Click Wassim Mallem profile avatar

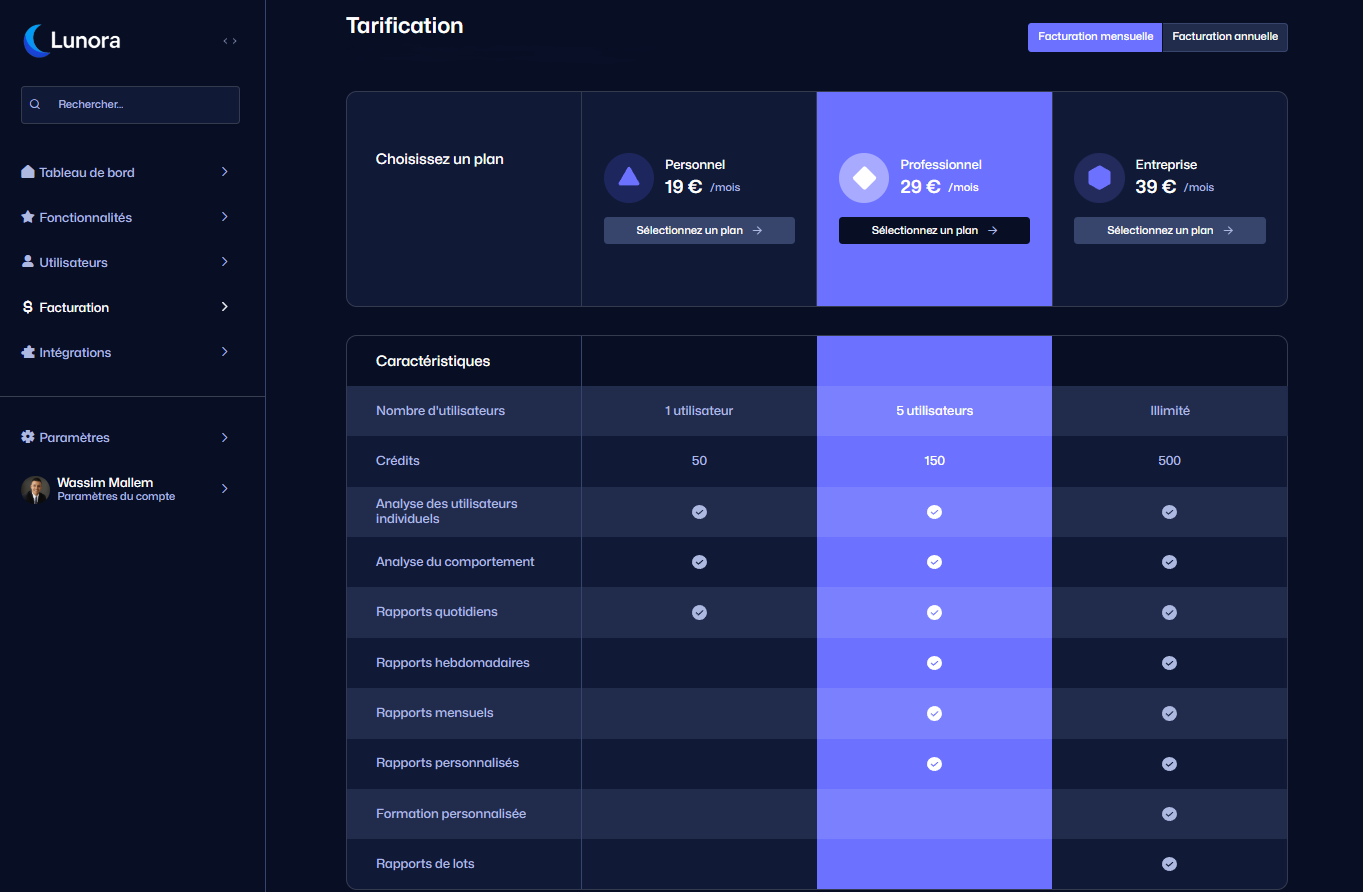point(35,489)
